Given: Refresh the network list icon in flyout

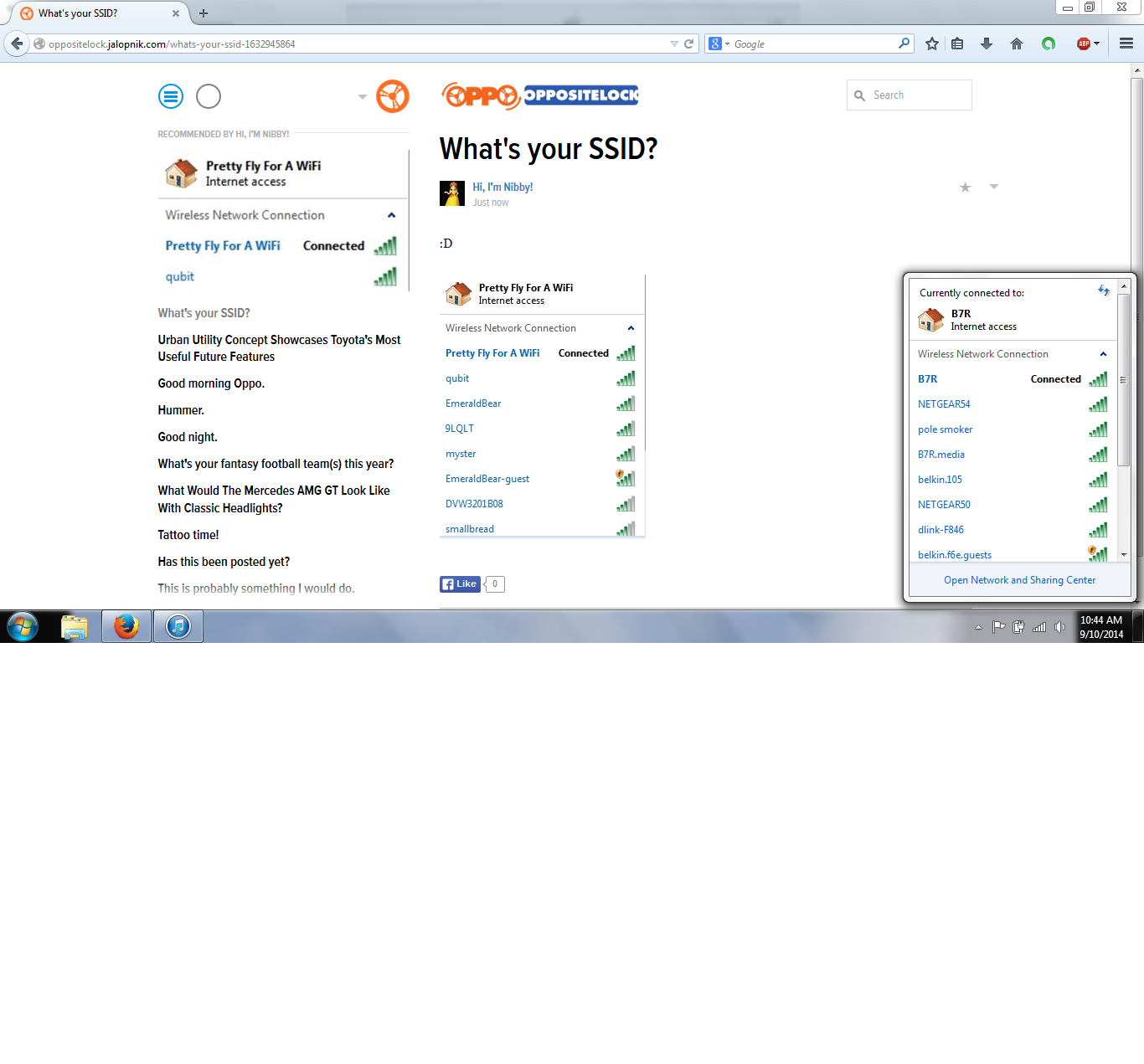Looking at the screenshot, I should coord(1104,290).
